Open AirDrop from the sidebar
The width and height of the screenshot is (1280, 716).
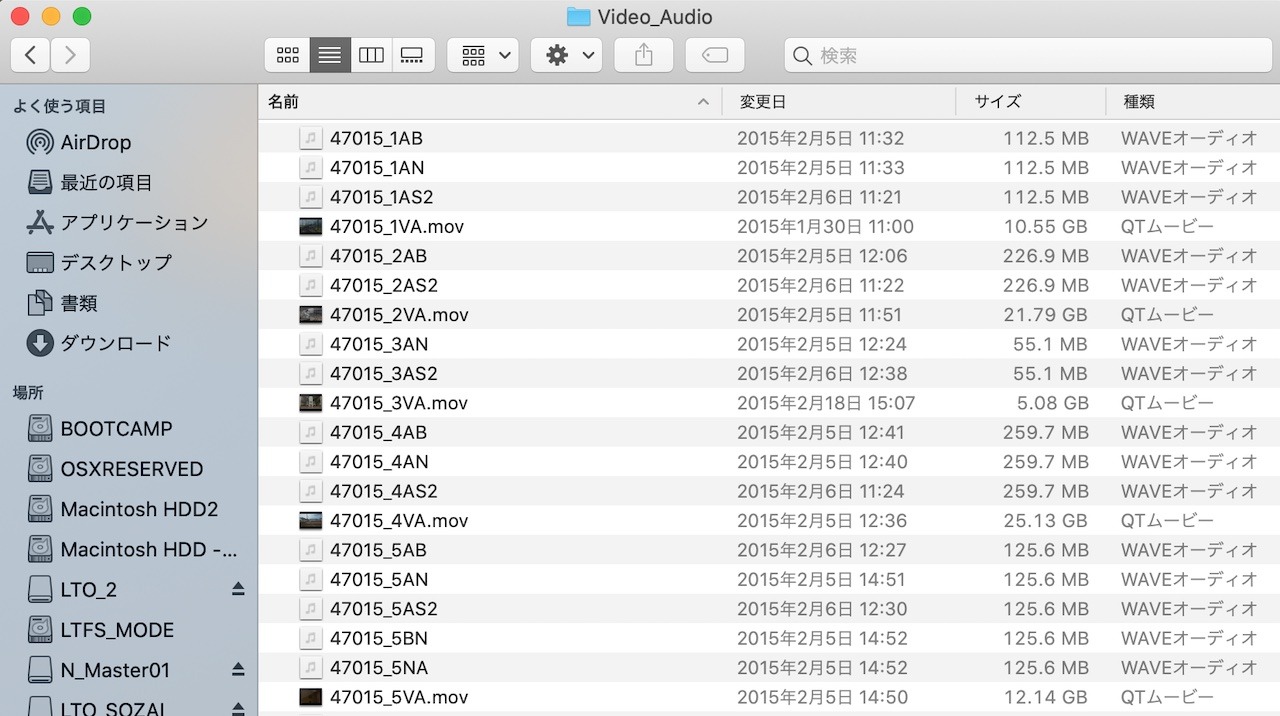95,143
